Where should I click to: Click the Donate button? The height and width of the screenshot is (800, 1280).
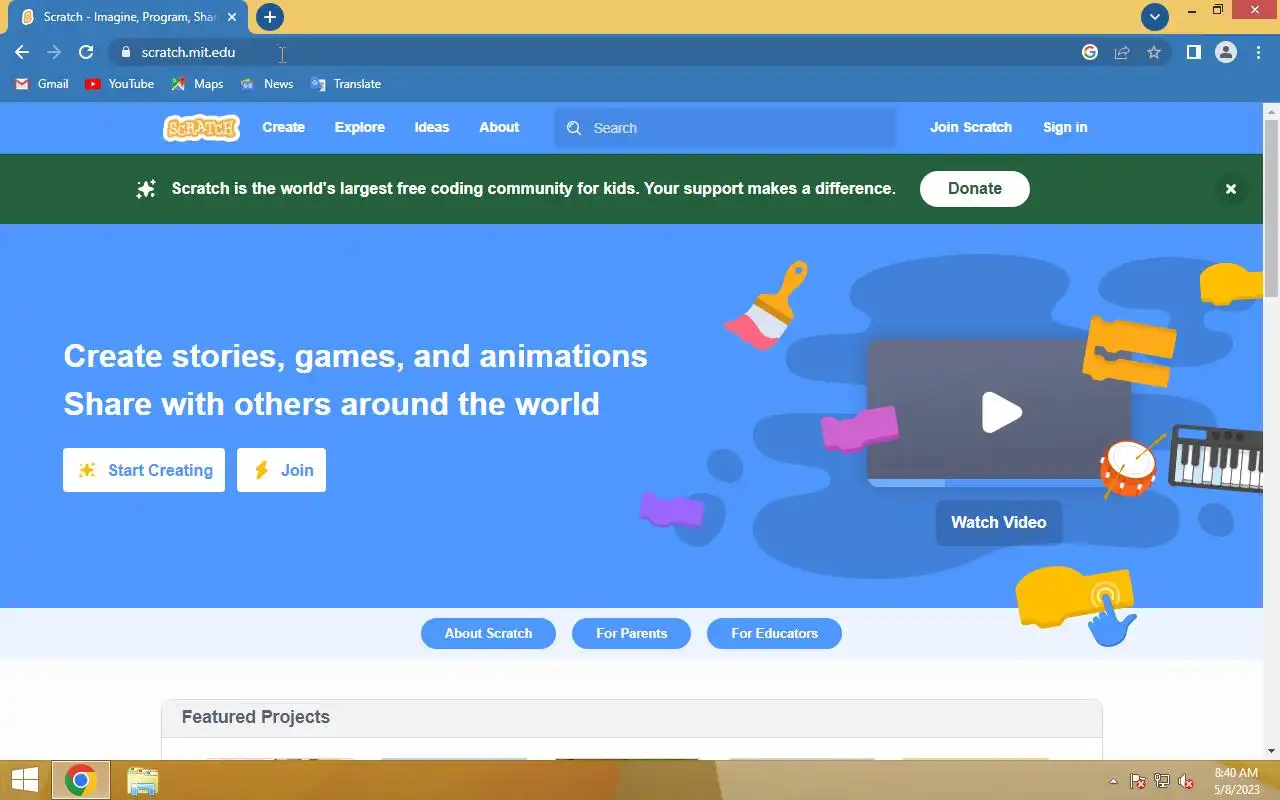pos(975,188)
